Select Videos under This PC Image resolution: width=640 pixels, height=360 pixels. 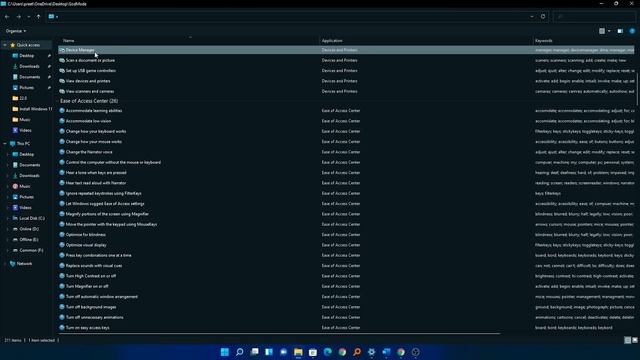(x=25, y=207)
